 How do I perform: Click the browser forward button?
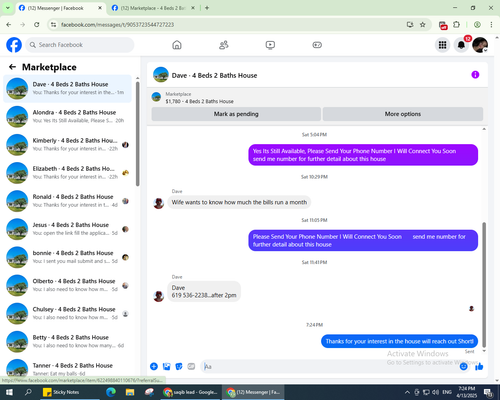(x=23, y=25)
